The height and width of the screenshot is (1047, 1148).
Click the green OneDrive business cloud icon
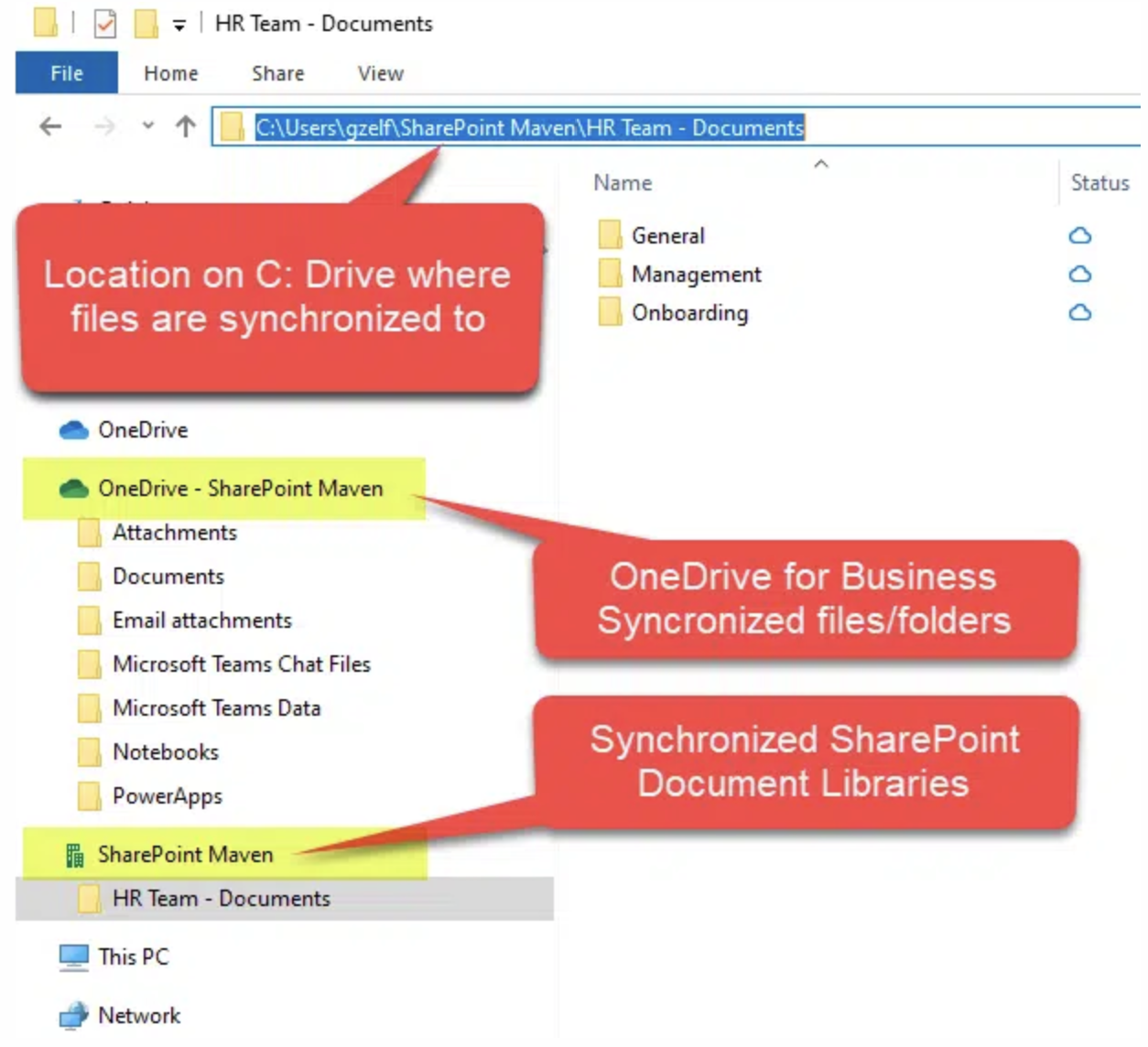point(73,489)
